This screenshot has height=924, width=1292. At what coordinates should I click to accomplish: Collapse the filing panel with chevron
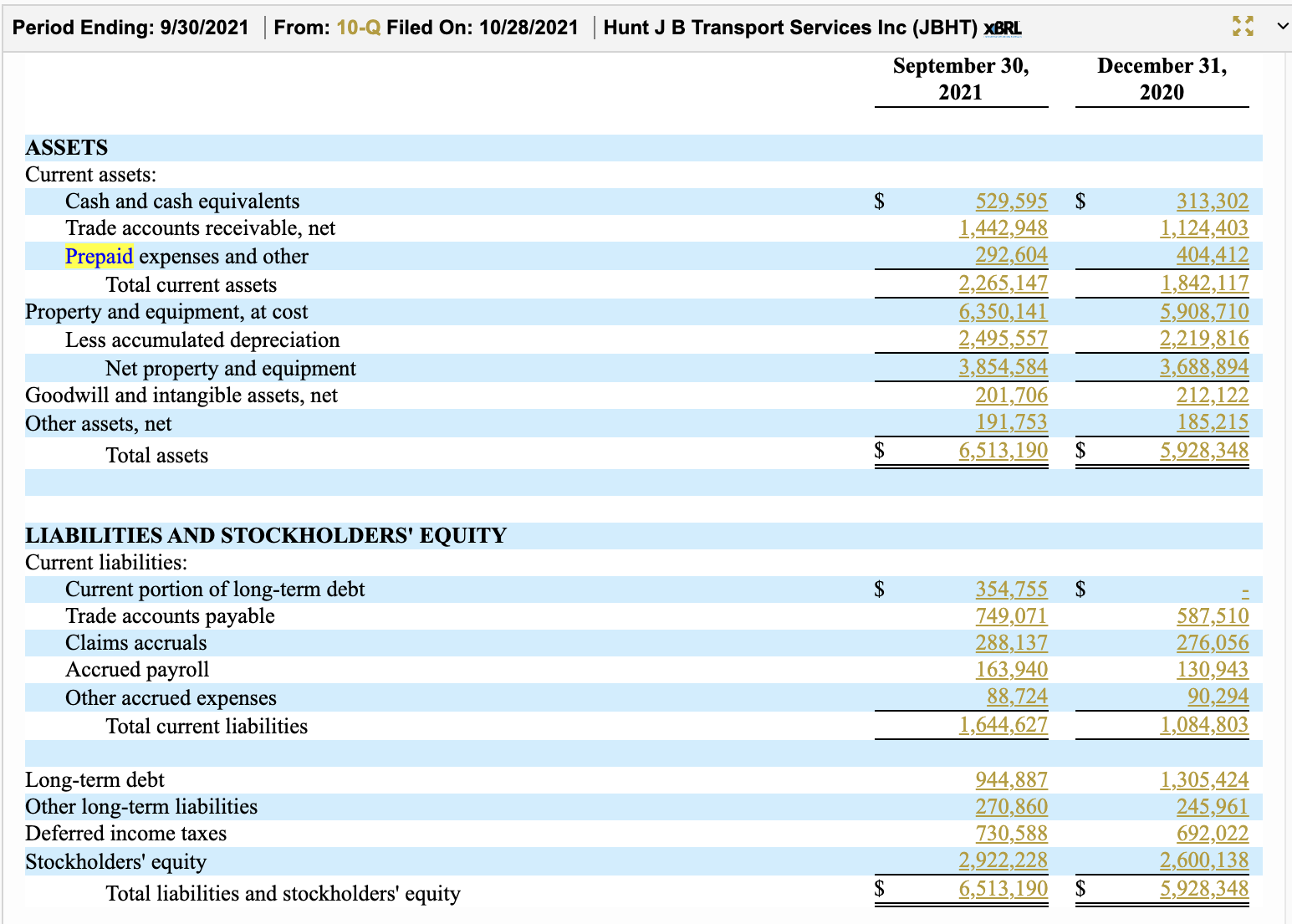(1282, 27)
